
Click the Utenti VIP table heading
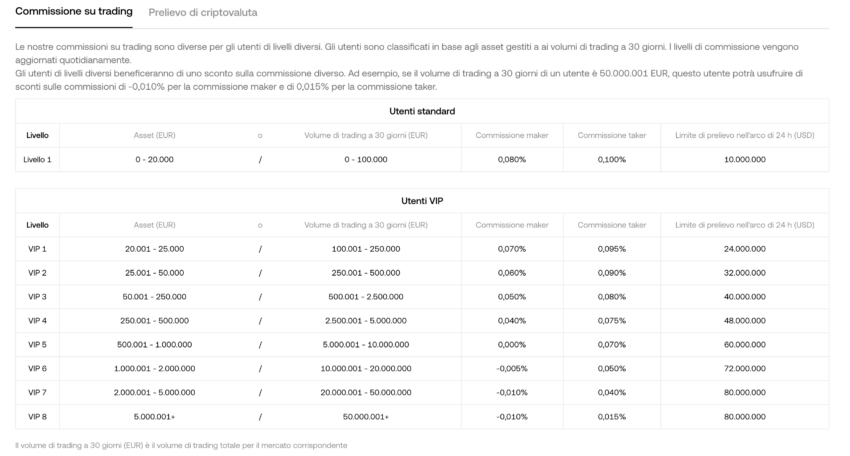pos(422,201)
